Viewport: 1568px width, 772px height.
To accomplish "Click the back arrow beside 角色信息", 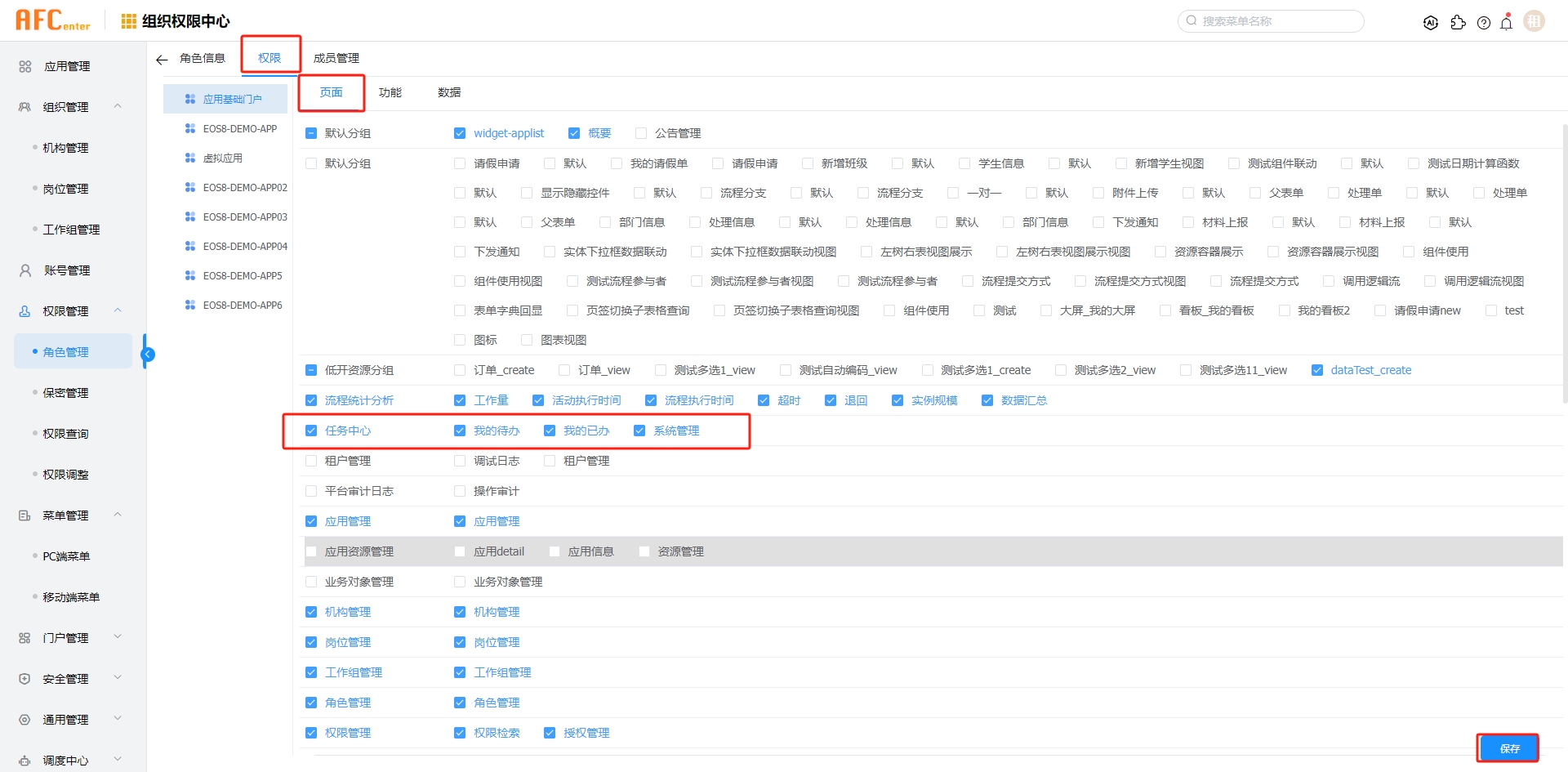I will point(161,58).
